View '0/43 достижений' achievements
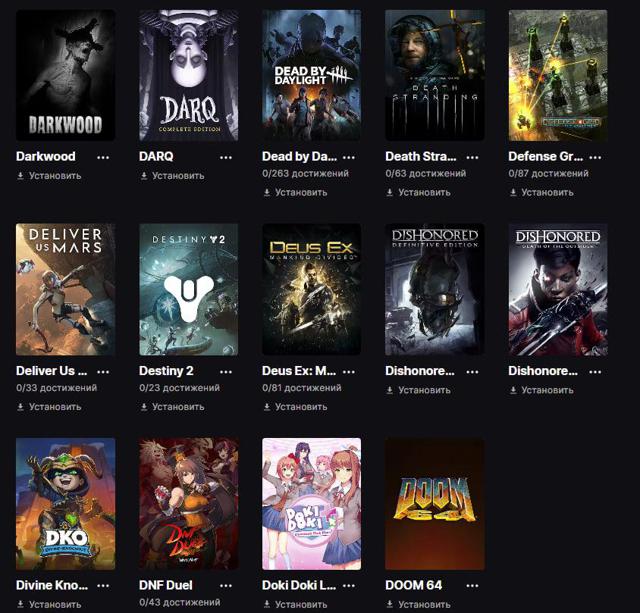 180,602
